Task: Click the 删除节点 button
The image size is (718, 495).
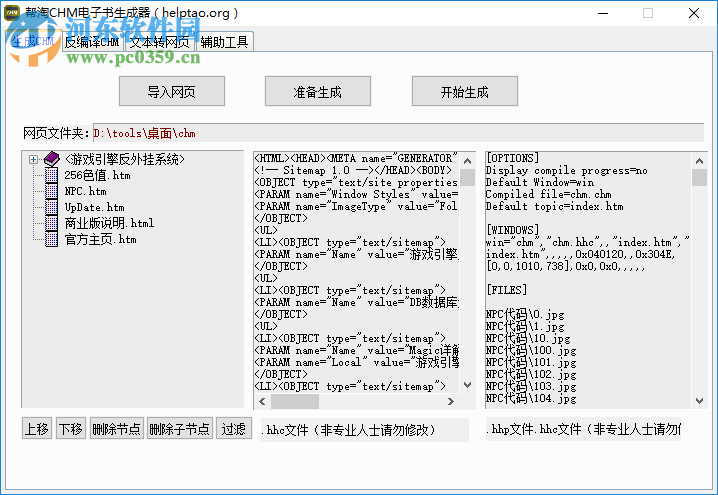Action: 117,429
